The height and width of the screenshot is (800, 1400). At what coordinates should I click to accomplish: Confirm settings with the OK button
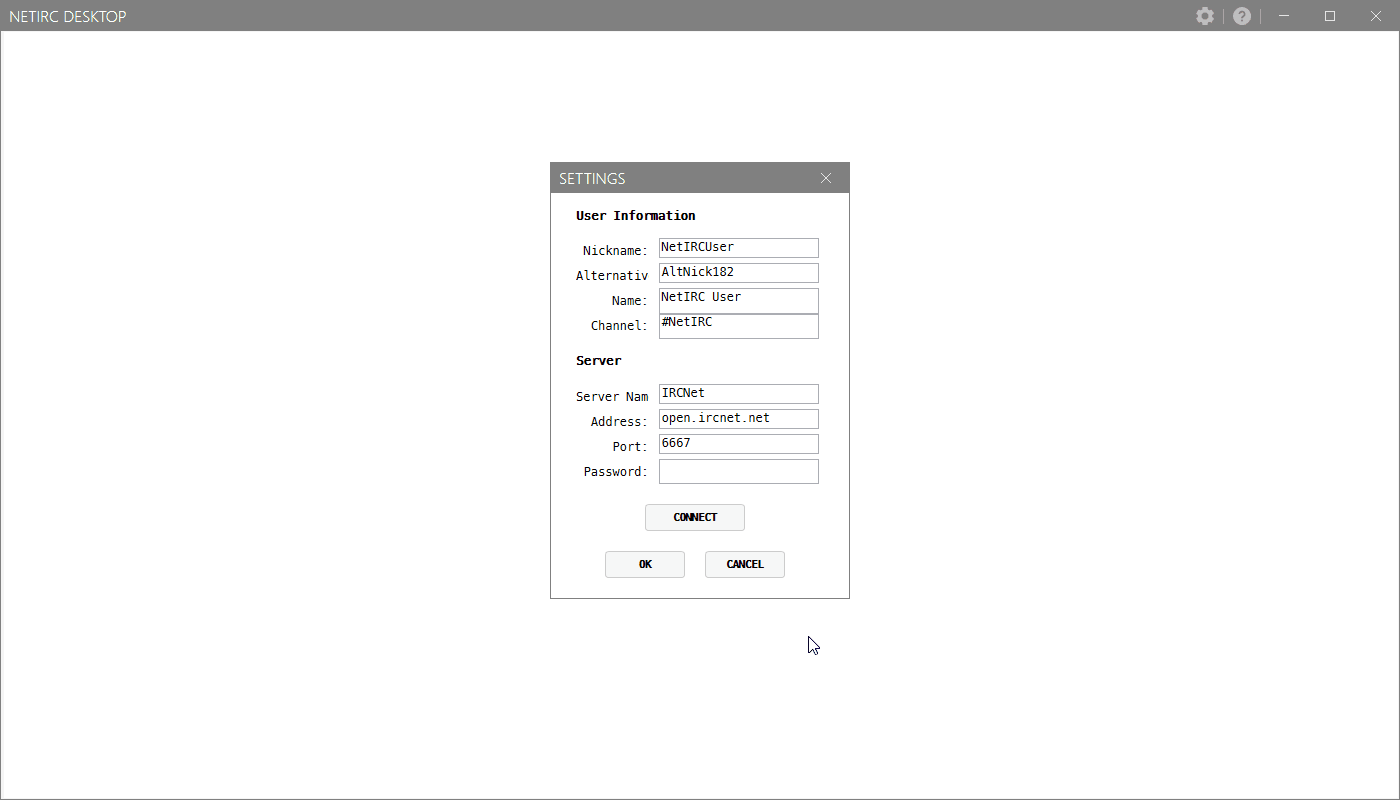coord(645,564)
